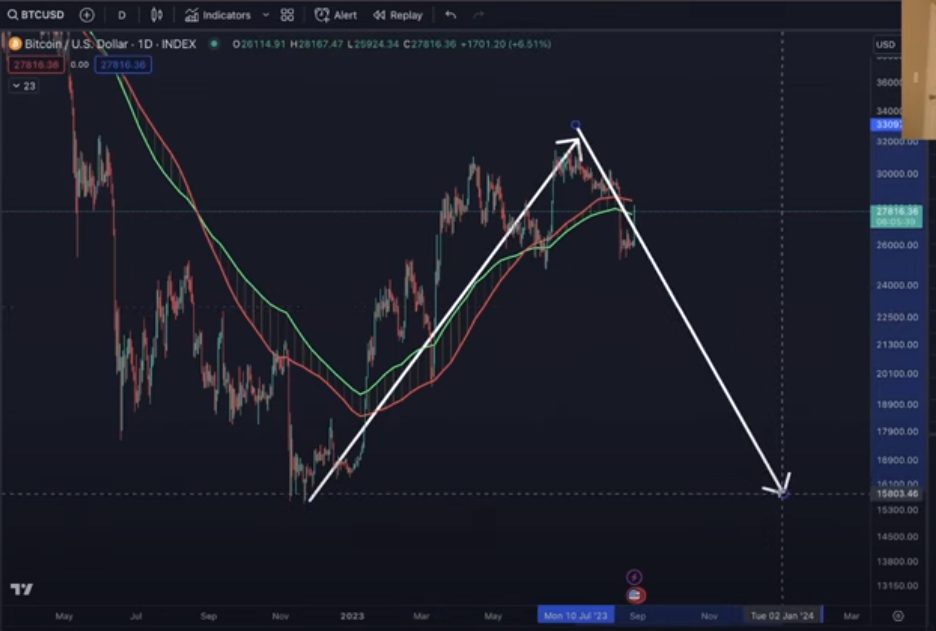Viewport: 936px width, 631px height.
Task: Select the arrow anchor point at the top
Action: pyautogui.click(x=575, y=125)
